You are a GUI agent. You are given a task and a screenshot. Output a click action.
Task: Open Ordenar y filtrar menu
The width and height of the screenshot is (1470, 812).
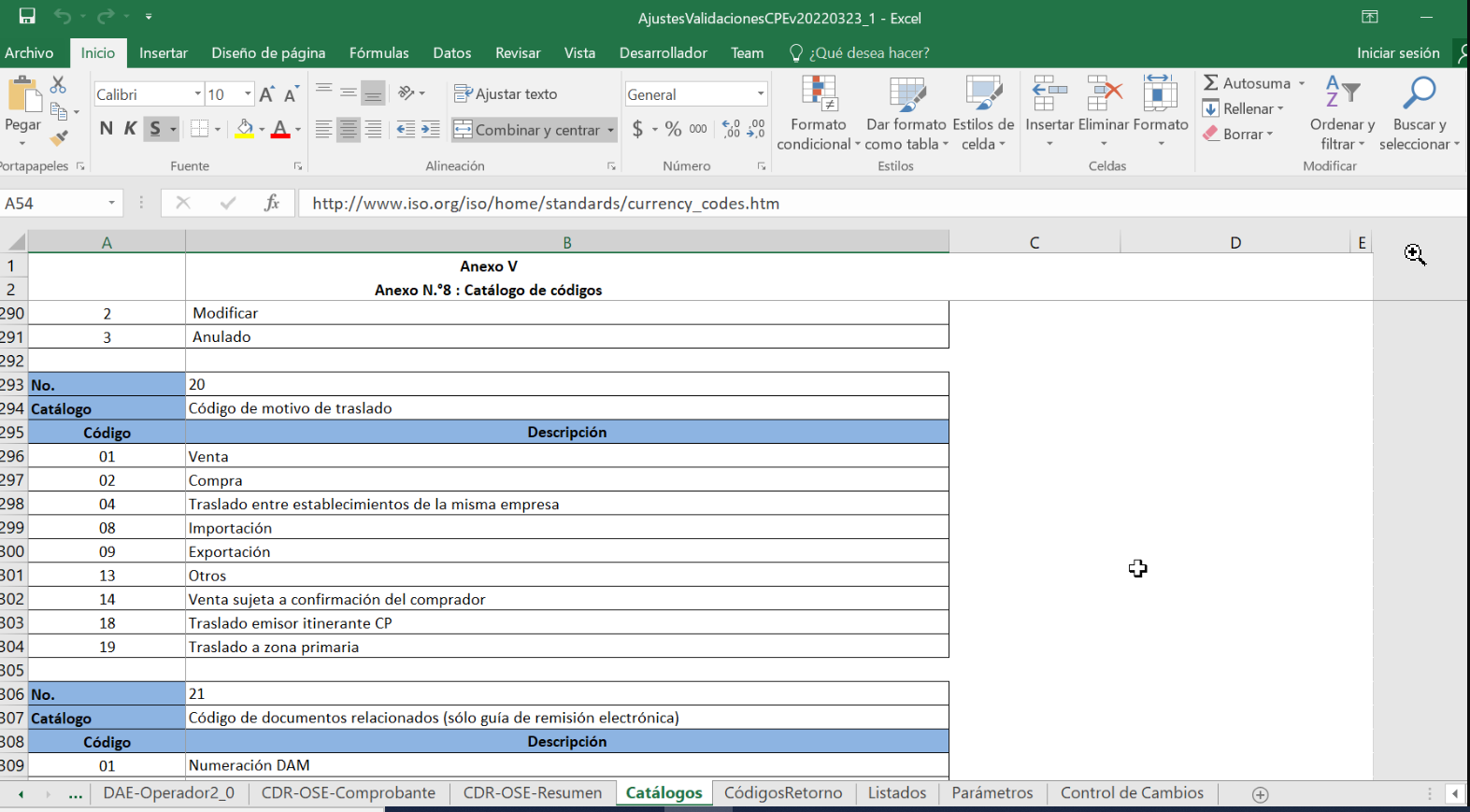1342,113
